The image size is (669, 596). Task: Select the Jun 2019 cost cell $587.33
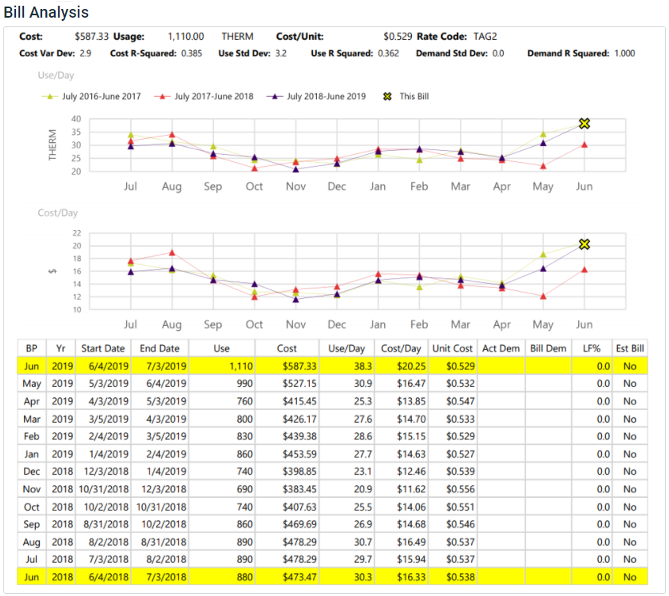coord(297,367)
